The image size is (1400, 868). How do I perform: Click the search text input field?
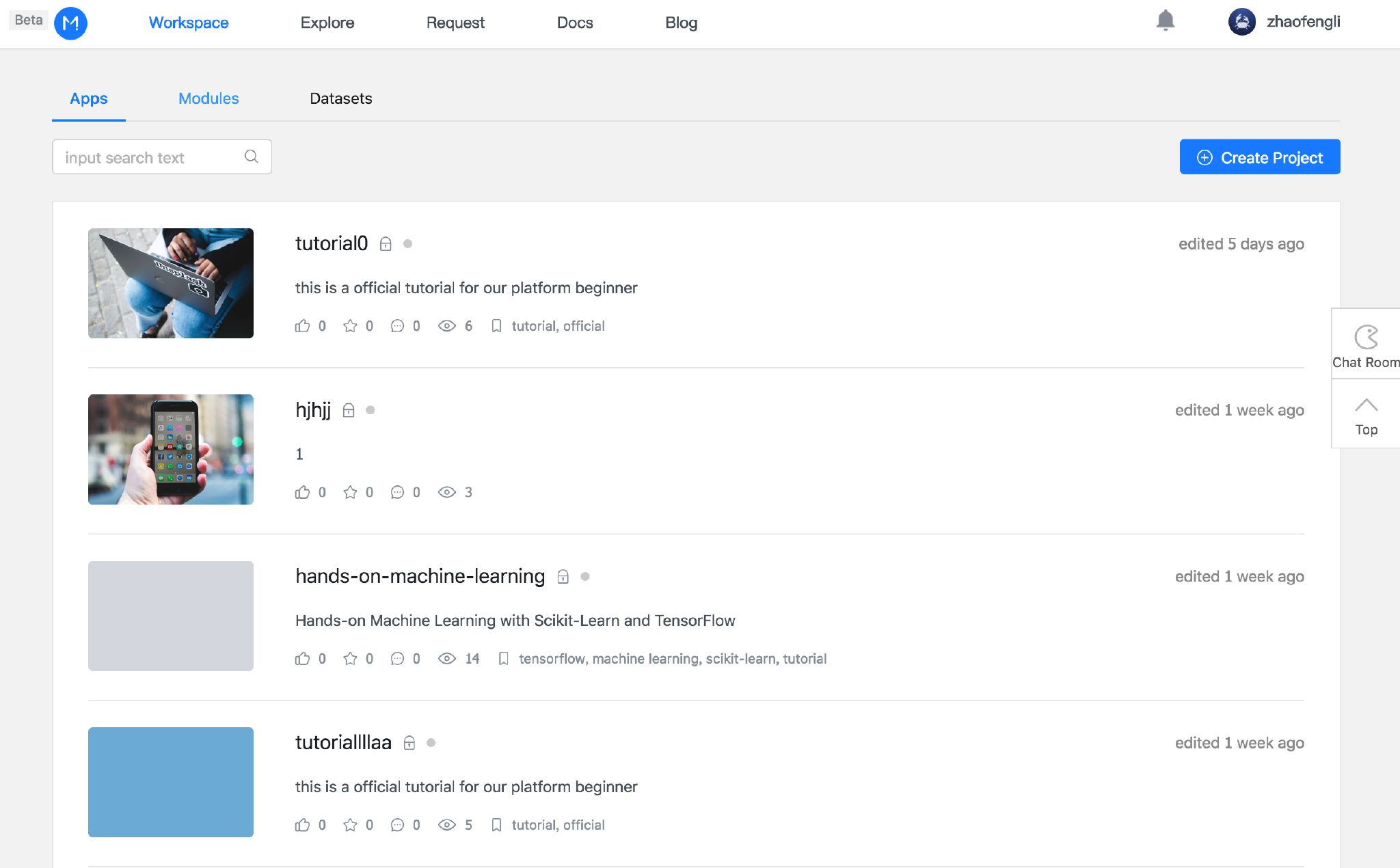tap(152, 157)
